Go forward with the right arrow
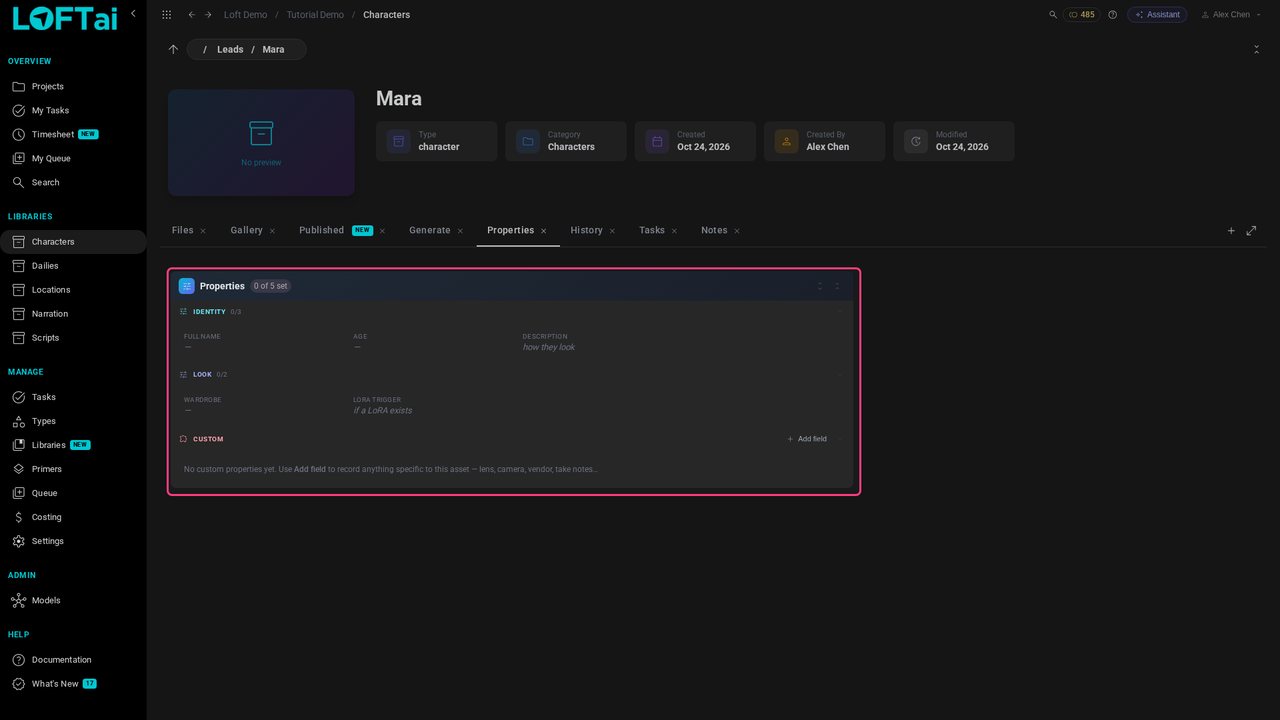The height and width of the screenshot is (720, 1280). coord(208,15)
